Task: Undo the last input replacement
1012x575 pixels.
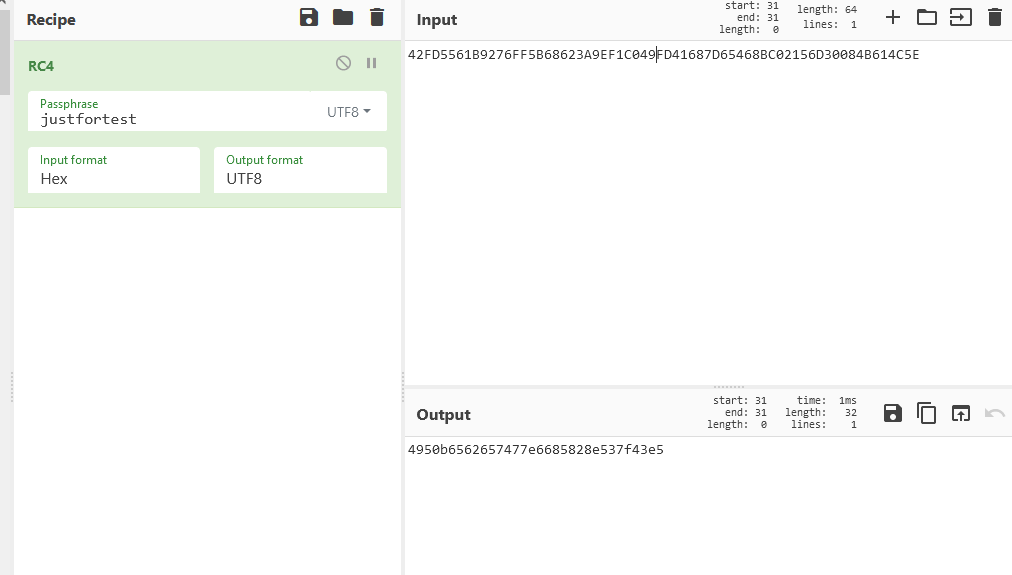Action: (x=994, y=413)
